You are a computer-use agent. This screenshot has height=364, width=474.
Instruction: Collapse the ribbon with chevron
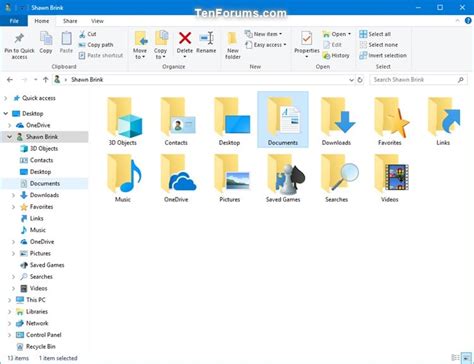coord(457,21)
